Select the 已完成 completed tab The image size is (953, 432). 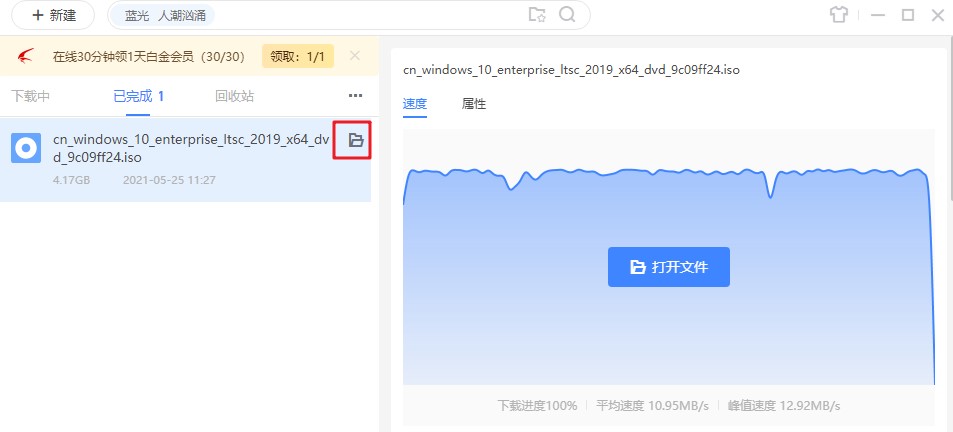(138, 96)
